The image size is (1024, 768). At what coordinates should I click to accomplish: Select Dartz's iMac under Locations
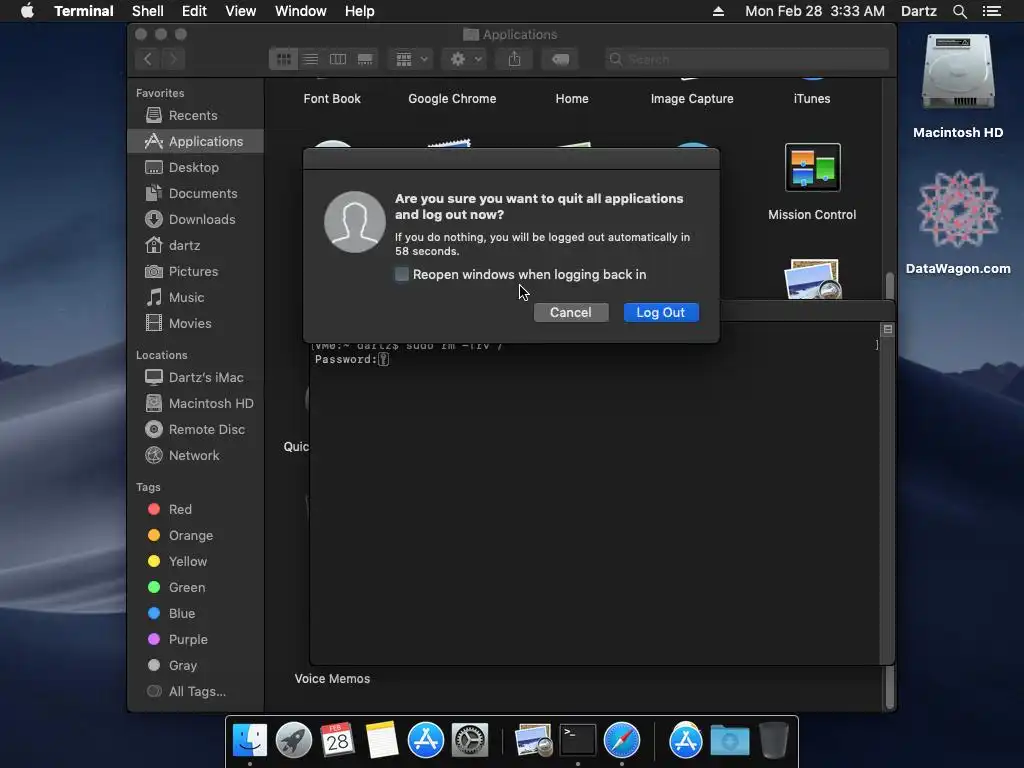click(x=195, y=377)
